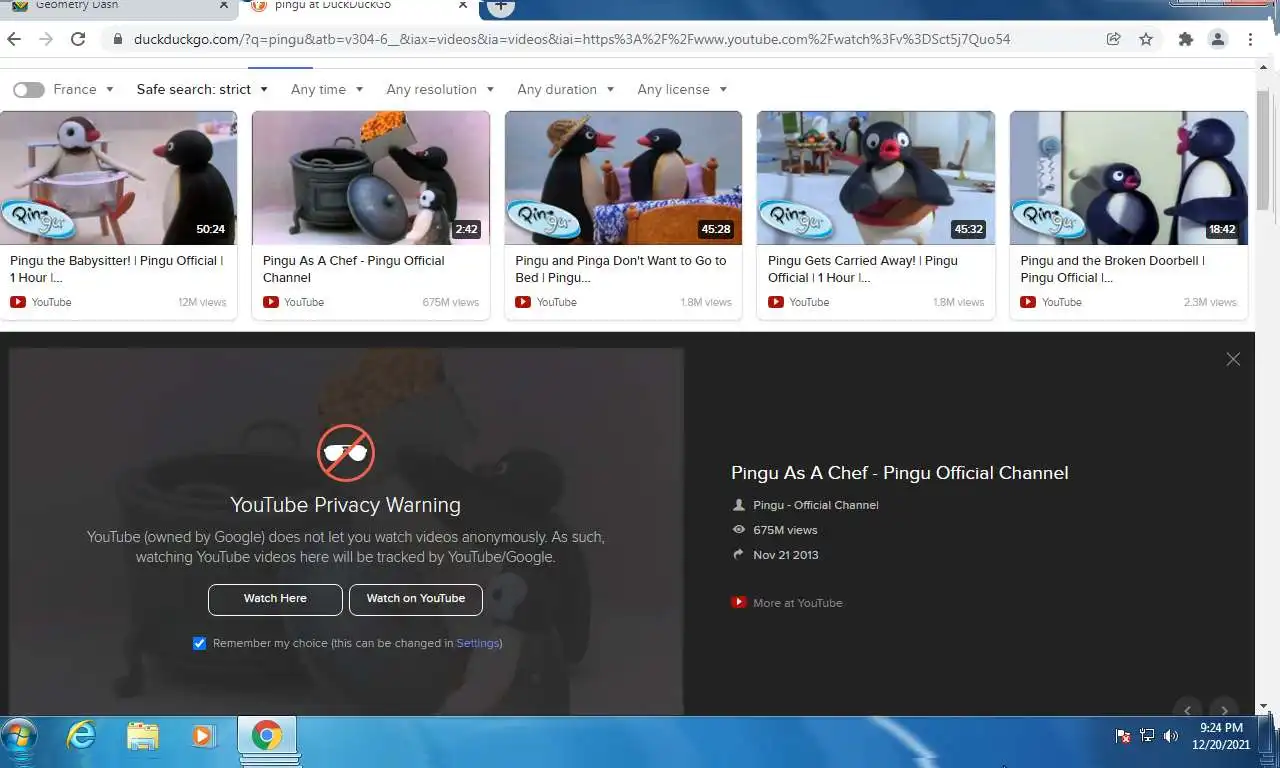Click the lock icon in the address bar
1280x768 pixels.
[x=117, y=39]
